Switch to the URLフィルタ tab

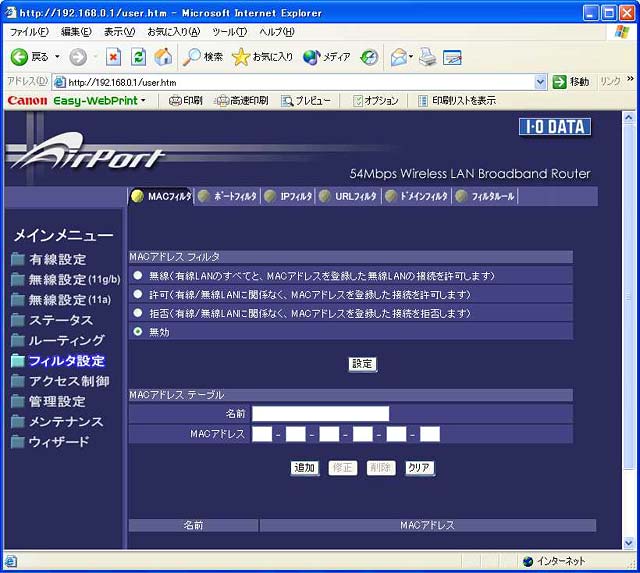(348, 196)
